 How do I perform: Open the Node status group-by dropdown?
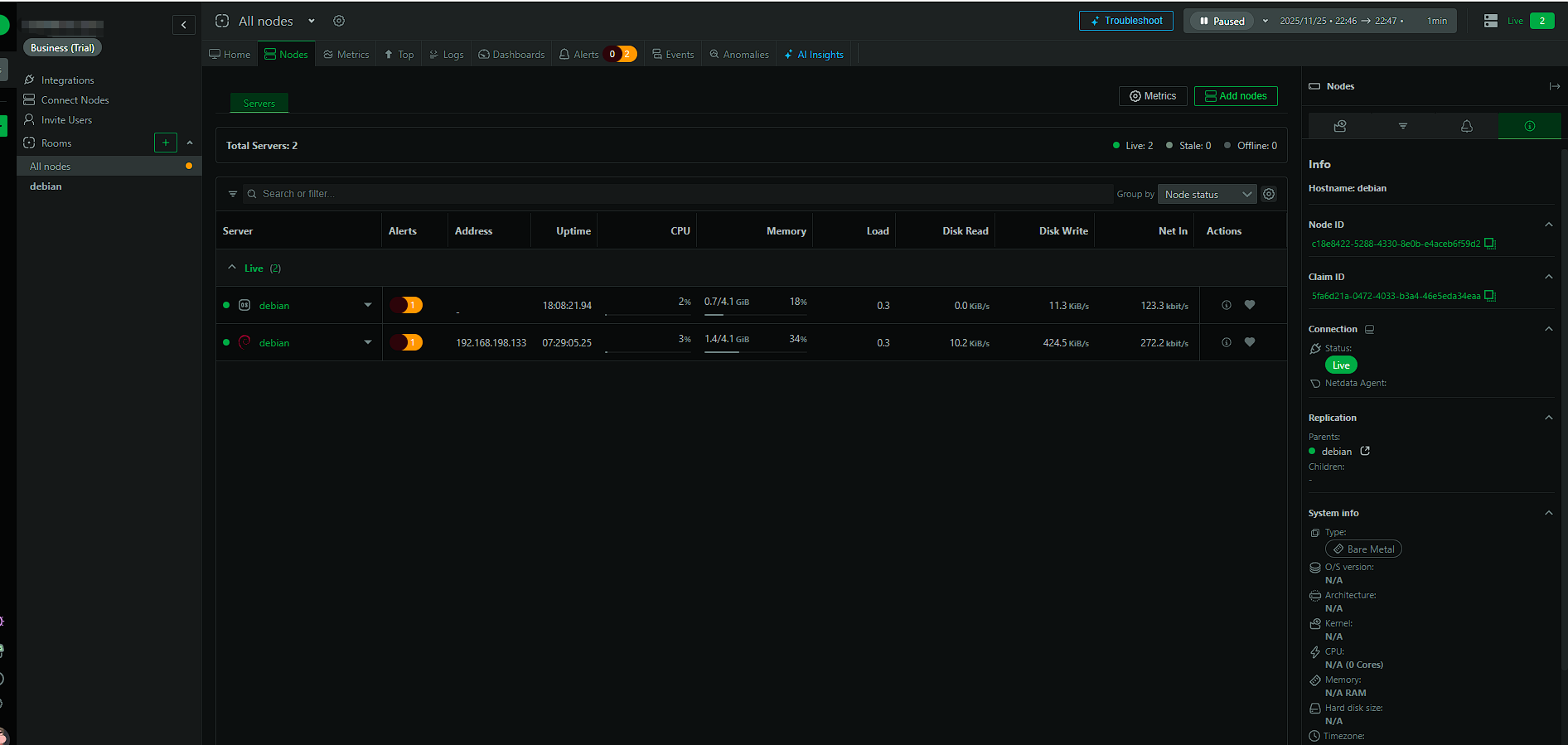(x=1207, y=194)
